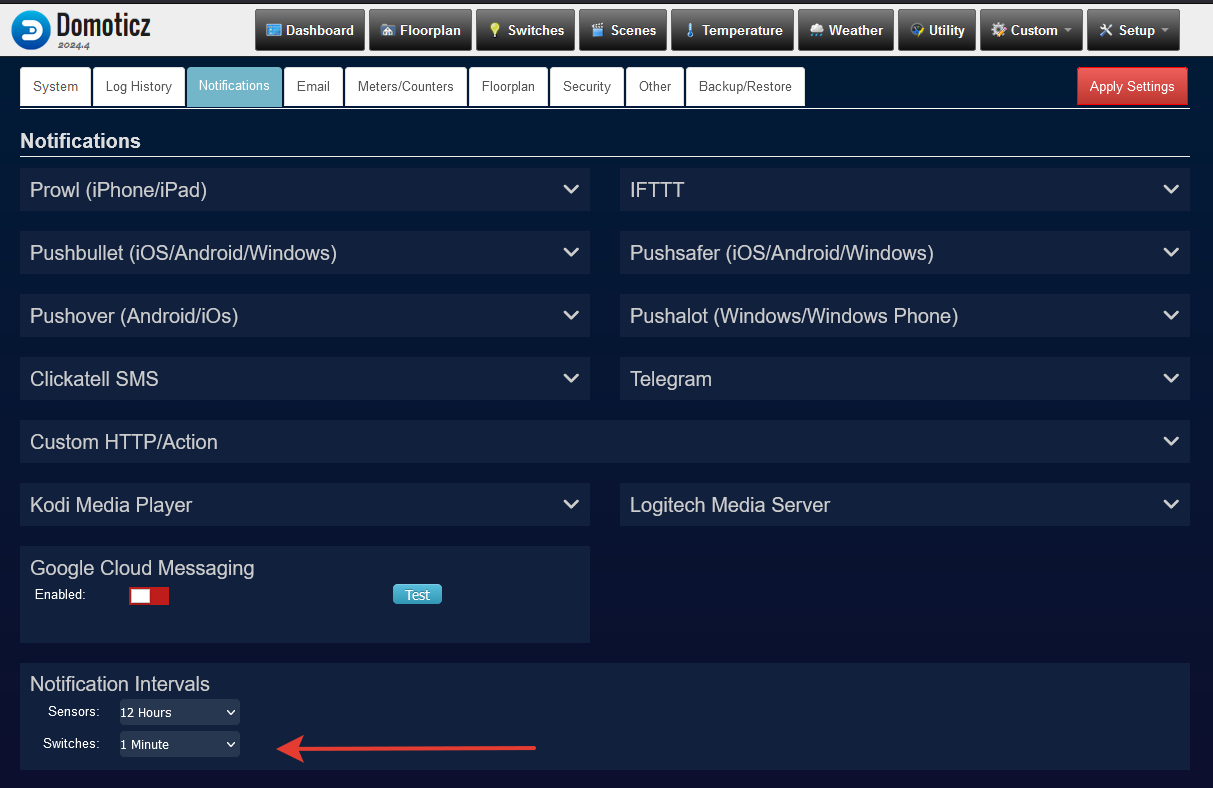Toggle Google Cloud Messaging Enabled switch
1213x788 pixels.
coord(149,596)
